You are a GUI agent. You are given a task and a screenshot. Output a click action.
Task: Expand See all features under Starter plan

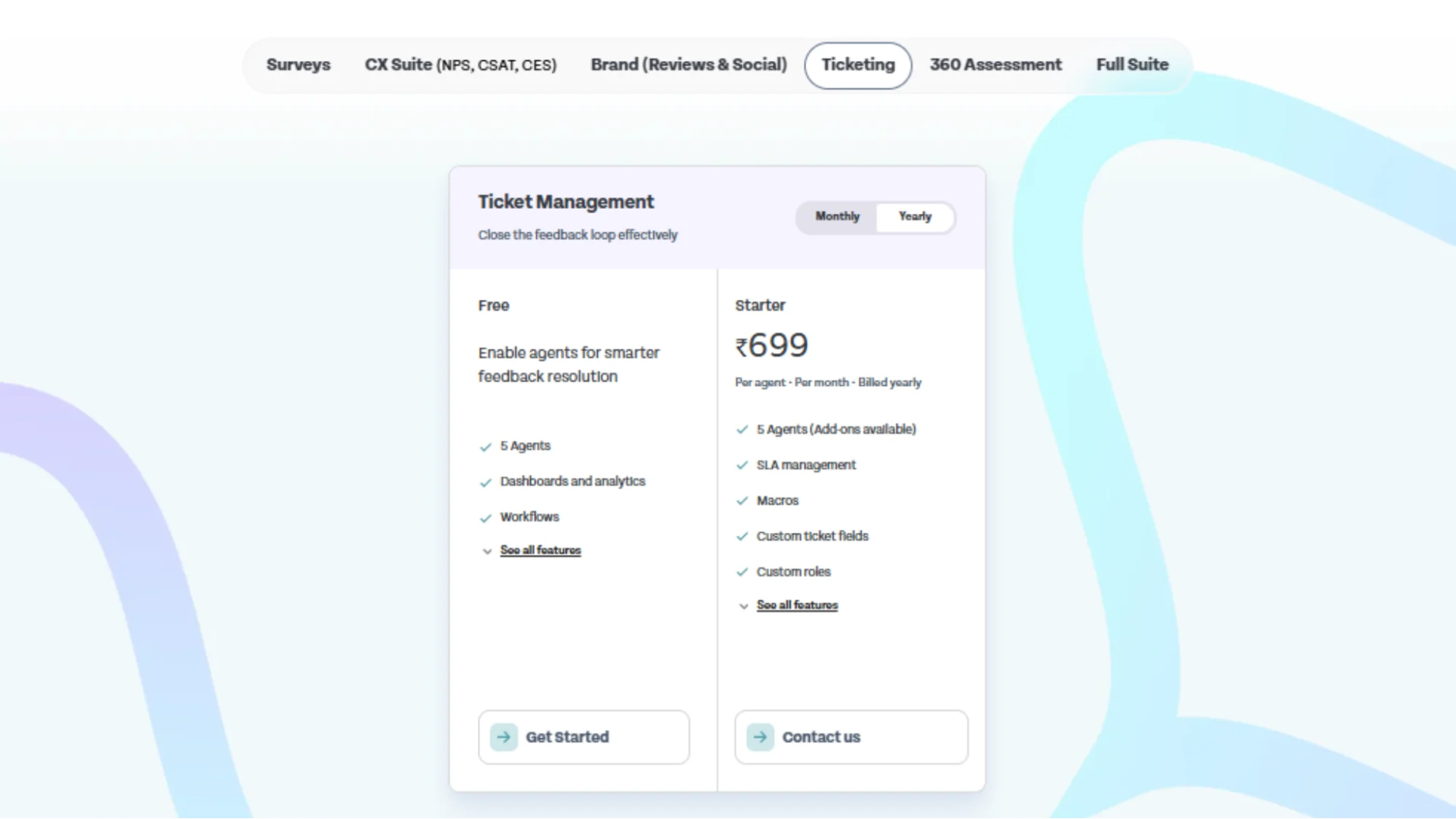point(797,605)
